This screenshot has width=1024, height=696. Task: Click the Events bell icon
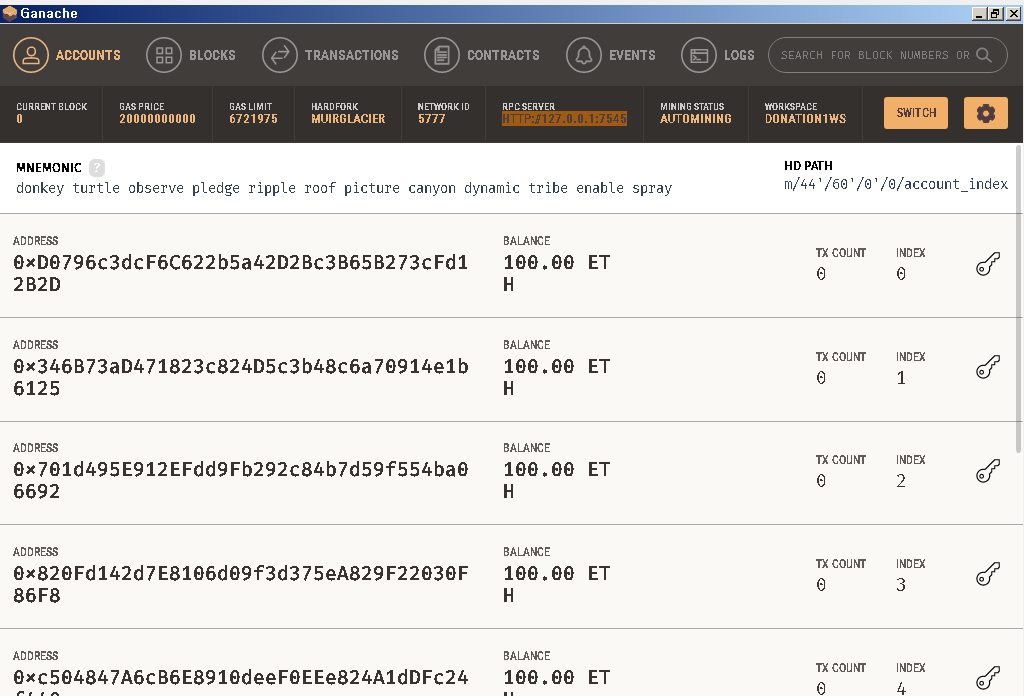584,55
